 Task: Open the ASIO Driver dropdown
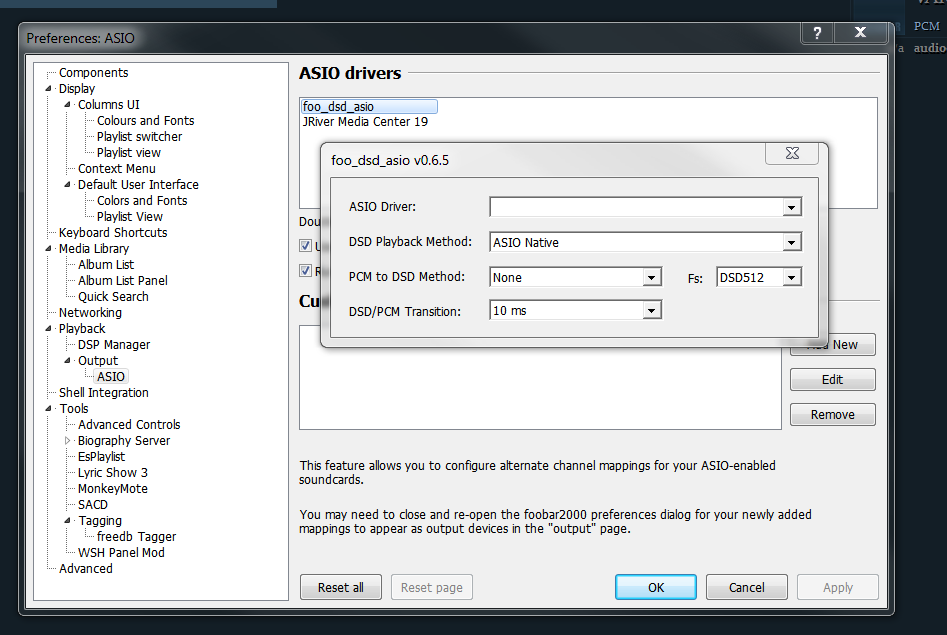[791, 207]
